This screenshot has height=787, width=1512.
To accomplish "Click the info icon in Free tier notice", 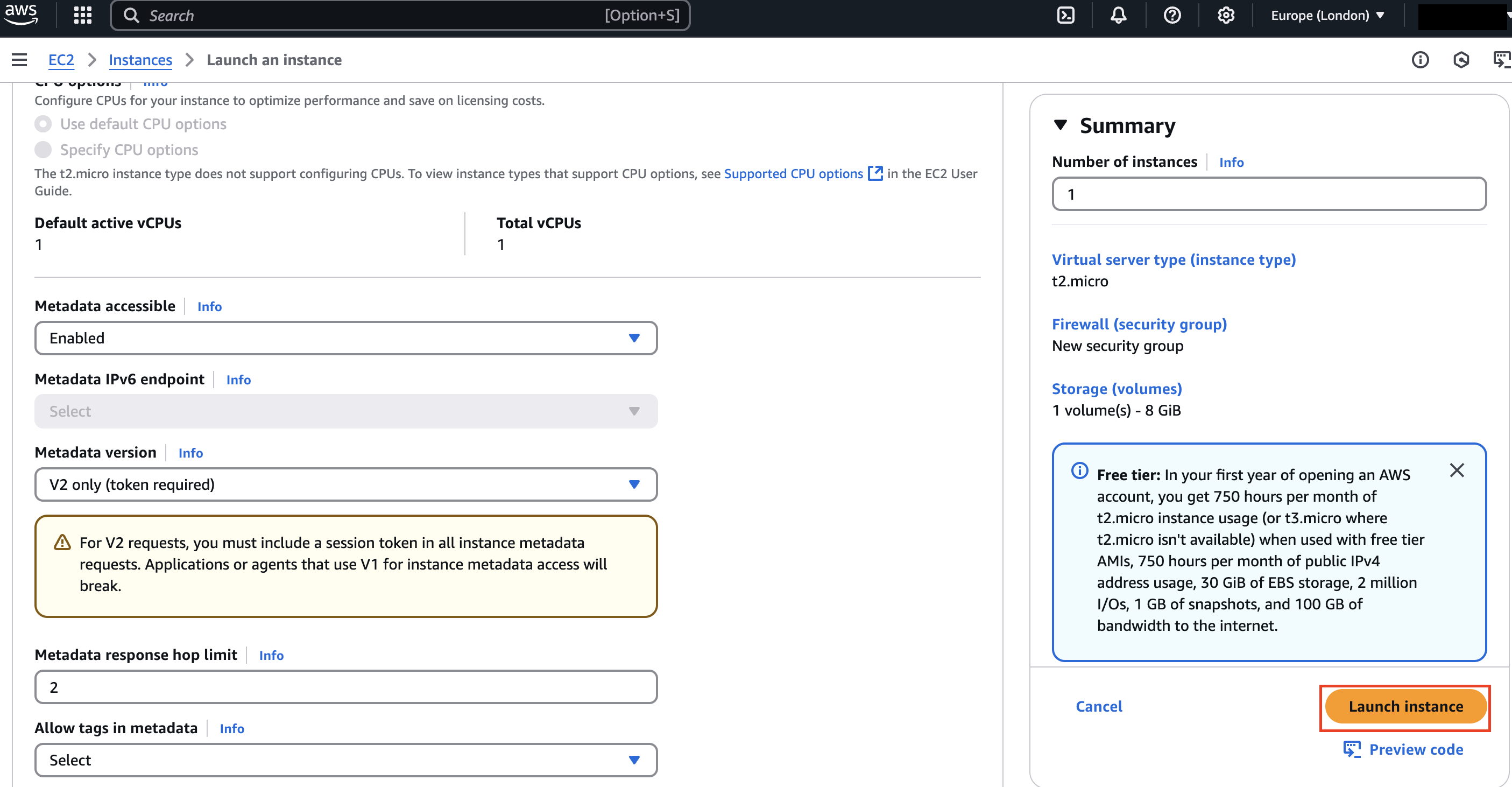I will coord(1079,470).
